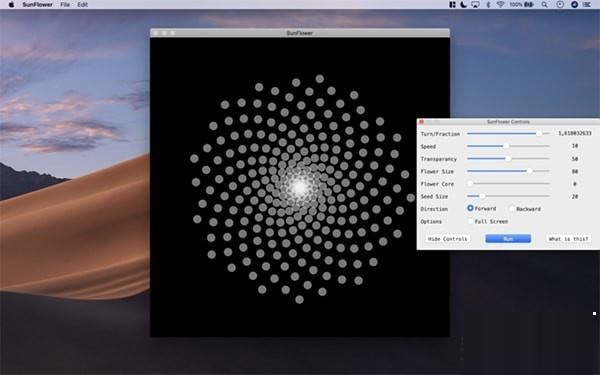Open the Edit menu
The width and height of the screenshot is (600, 375).
82,5
